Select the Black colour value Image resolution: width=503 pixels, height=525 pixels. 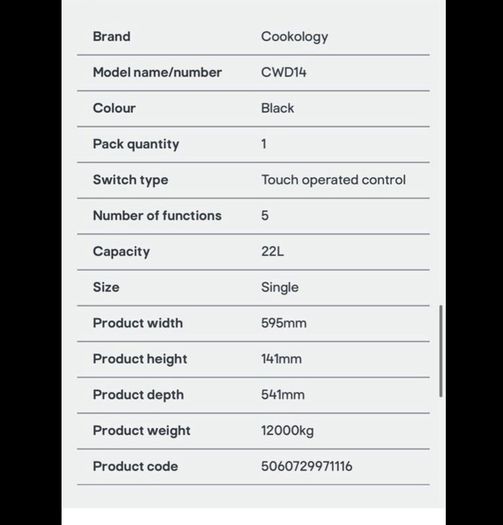point(277,108)
